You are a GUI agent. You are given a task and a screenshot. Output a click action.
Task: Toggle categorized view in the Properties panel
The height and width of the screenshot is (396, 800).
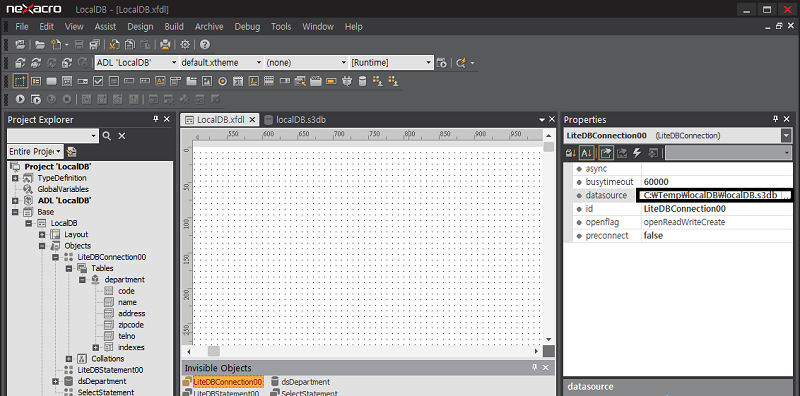[x=571, y=152]
